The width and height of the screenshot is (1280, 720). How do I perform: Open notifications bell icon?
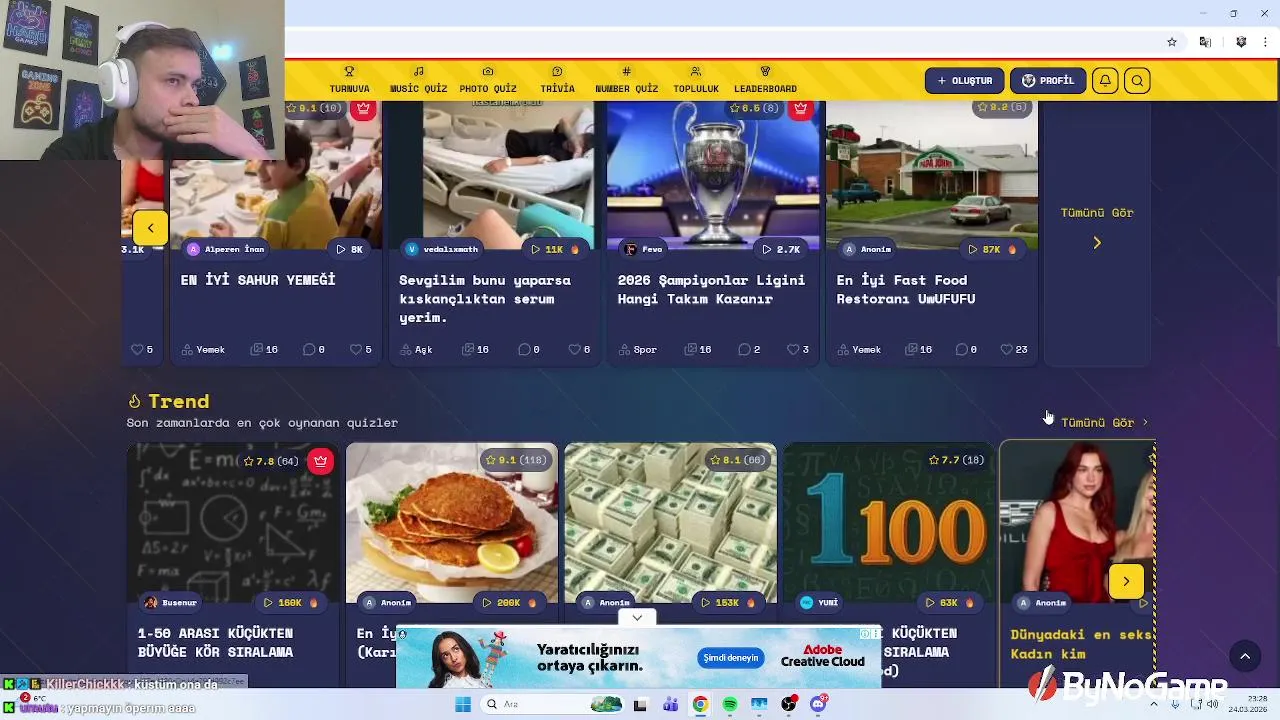click(1104, 81)
